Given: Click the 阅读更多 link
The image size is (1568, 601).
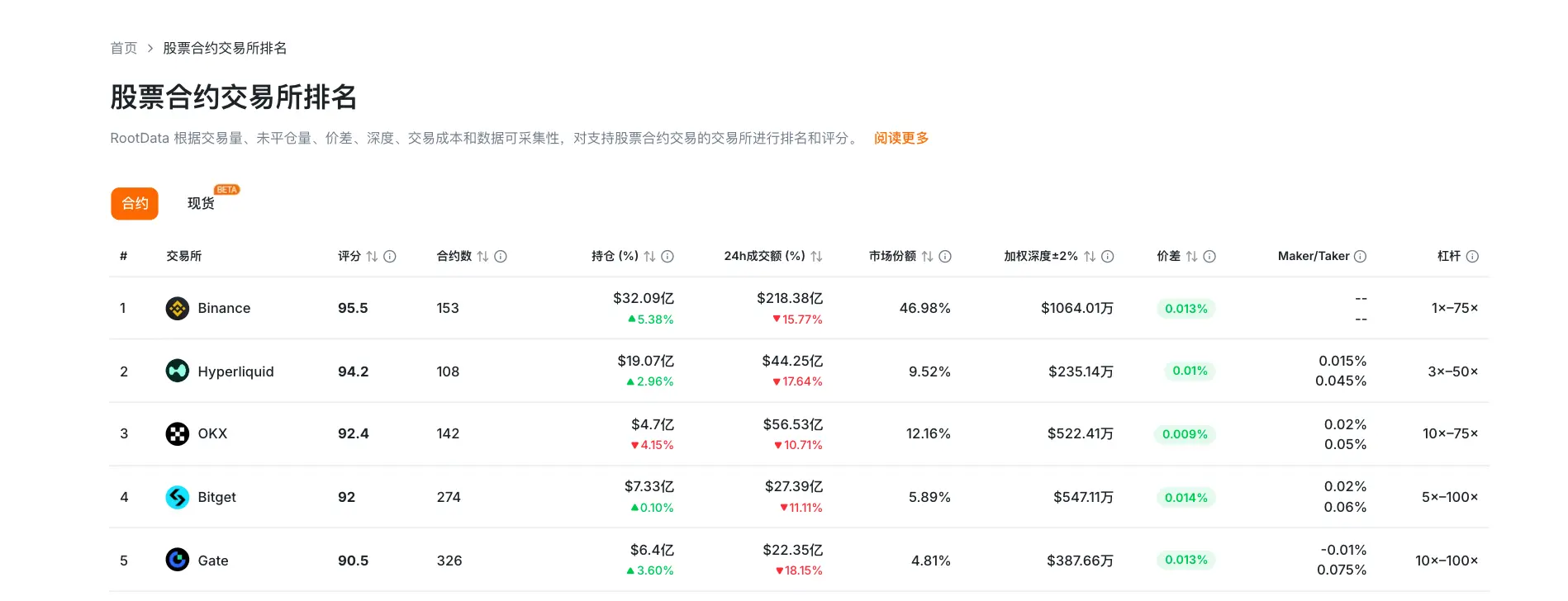Looking at the screenshot, I should tap(901, 138).
